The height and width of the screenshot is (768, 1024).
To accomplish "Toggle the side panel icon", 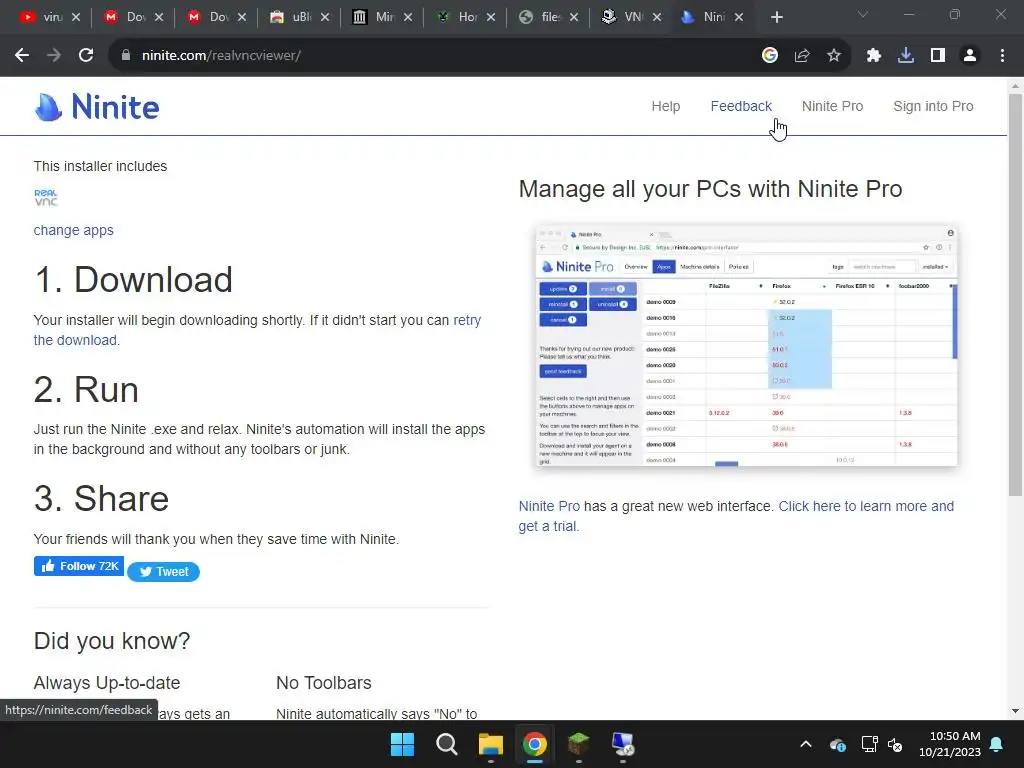I will 938,56.
